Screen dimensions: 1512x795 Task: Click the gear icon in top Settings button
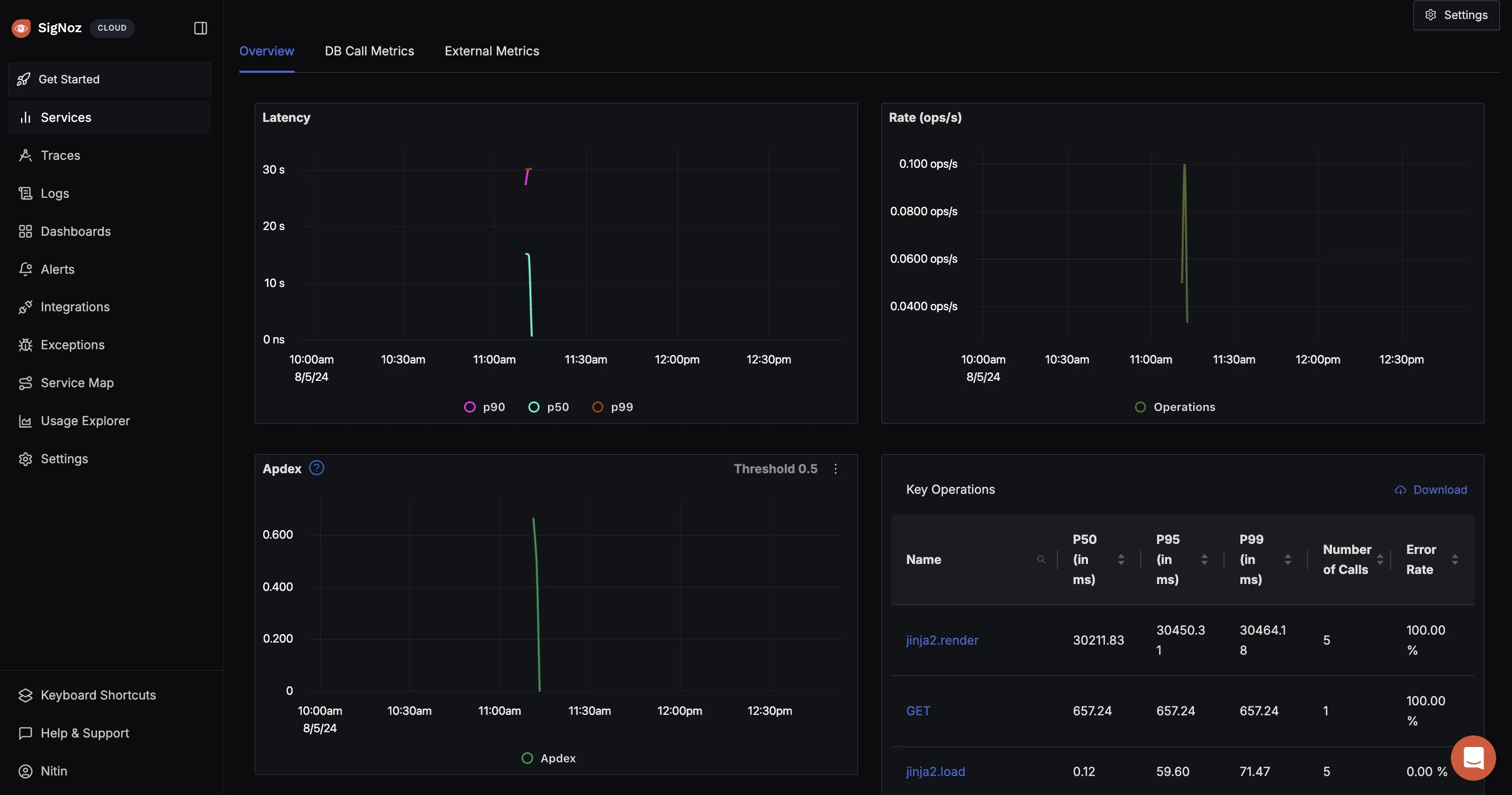tap(1431, 15)
